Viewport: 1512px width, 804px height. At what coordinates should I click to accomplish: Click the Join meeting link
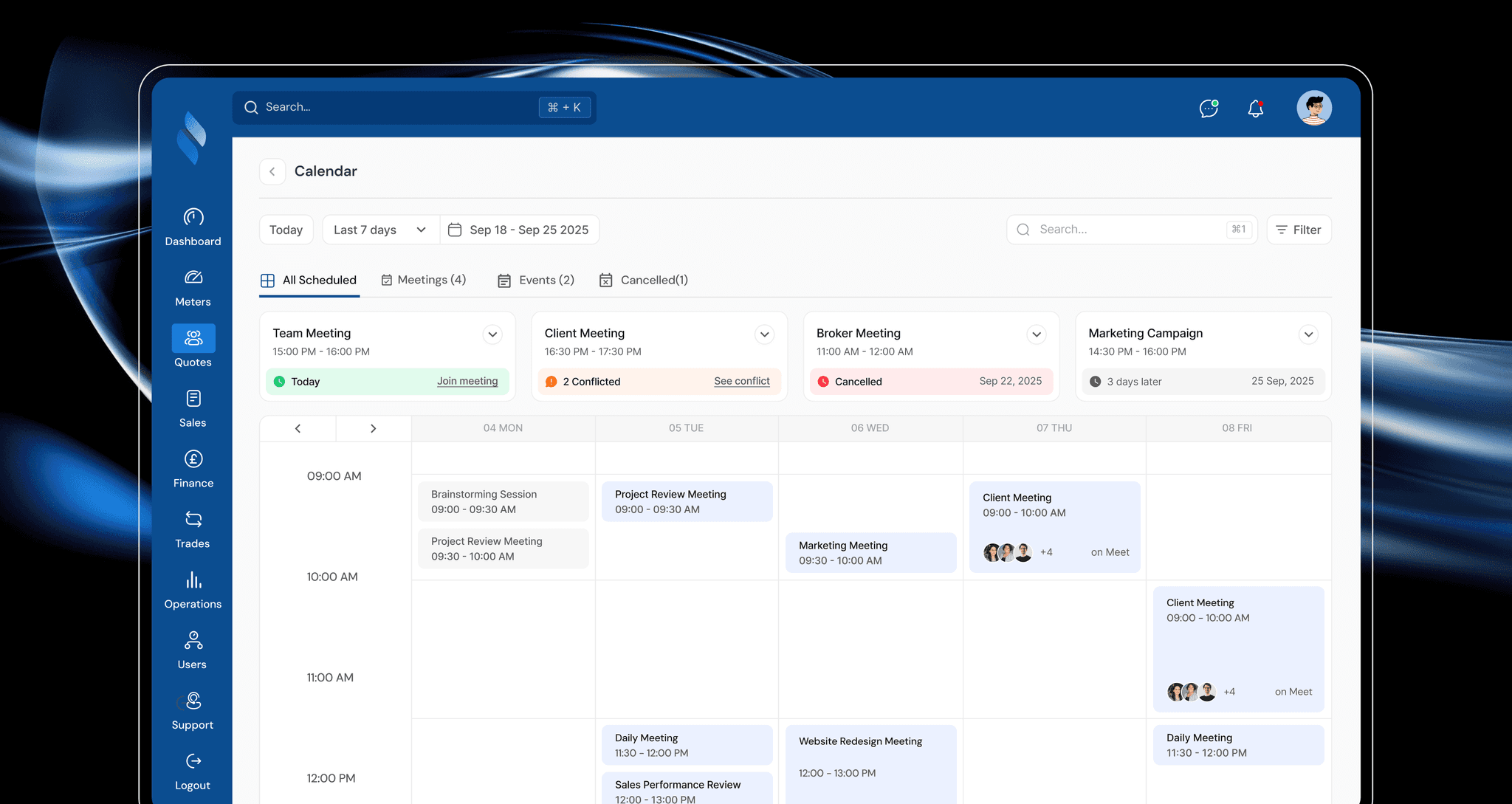(x=467, y=381)
